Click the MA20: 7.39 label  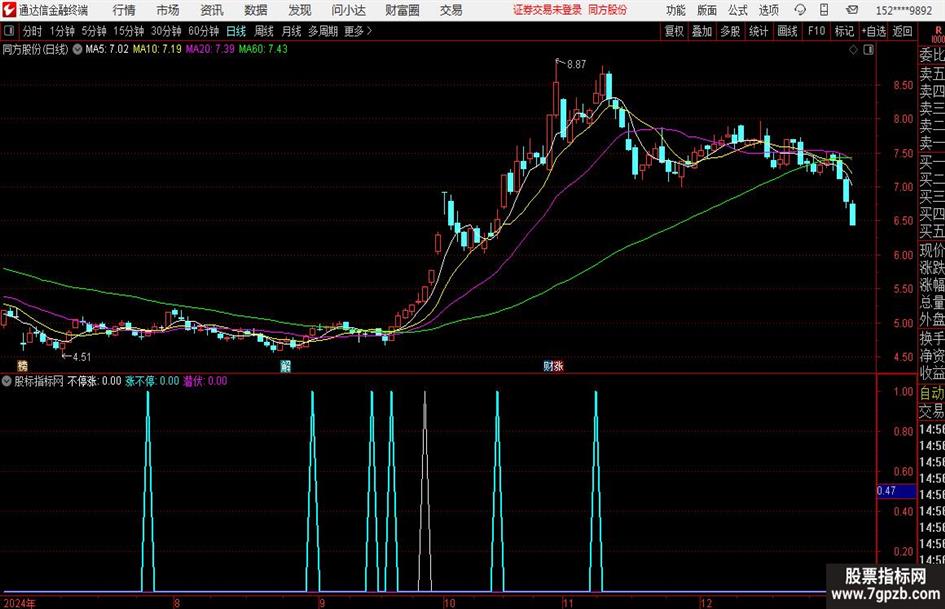(x=210, y=49)
